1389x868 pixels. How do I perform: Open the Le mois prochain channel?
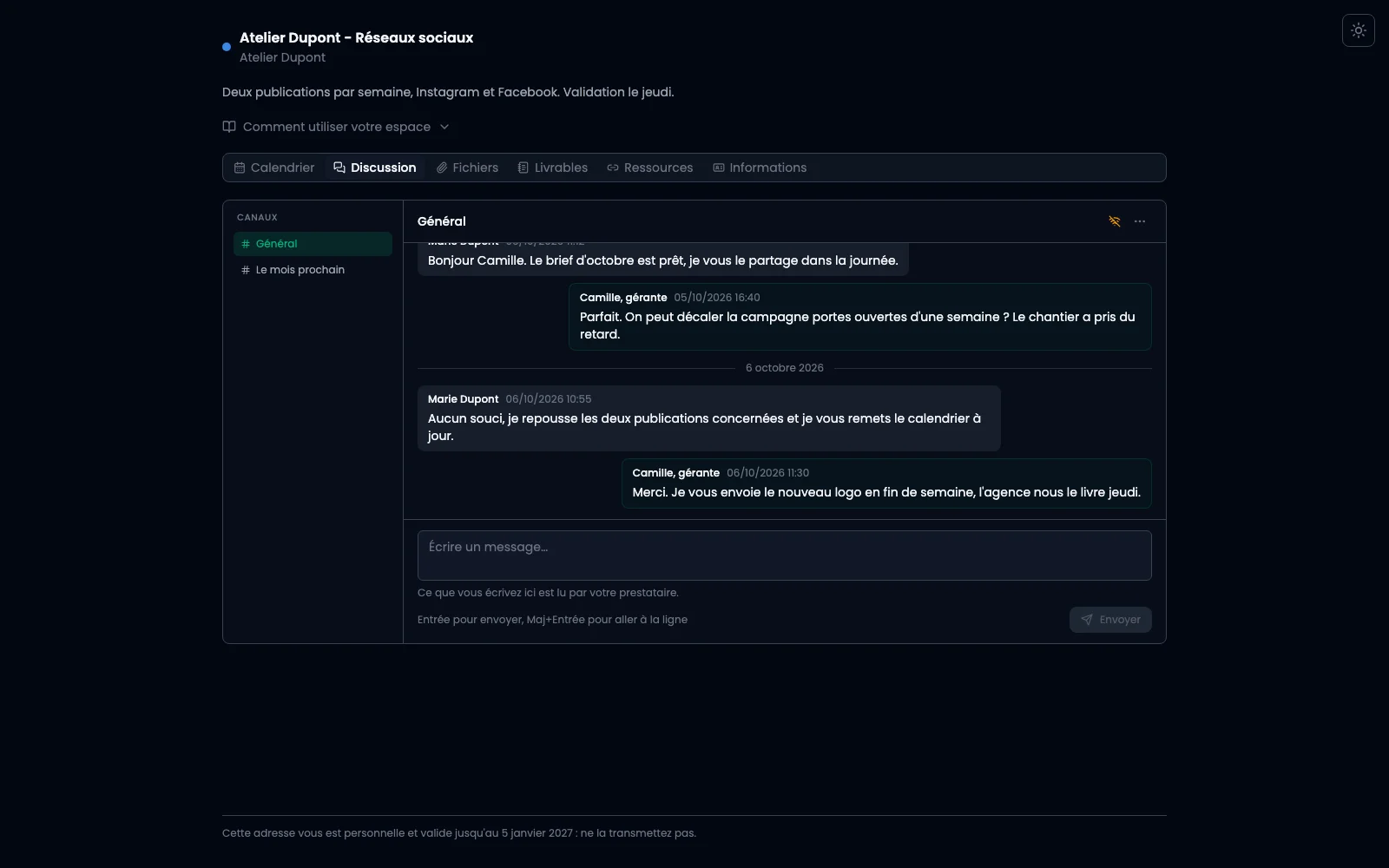pos(313,270)
